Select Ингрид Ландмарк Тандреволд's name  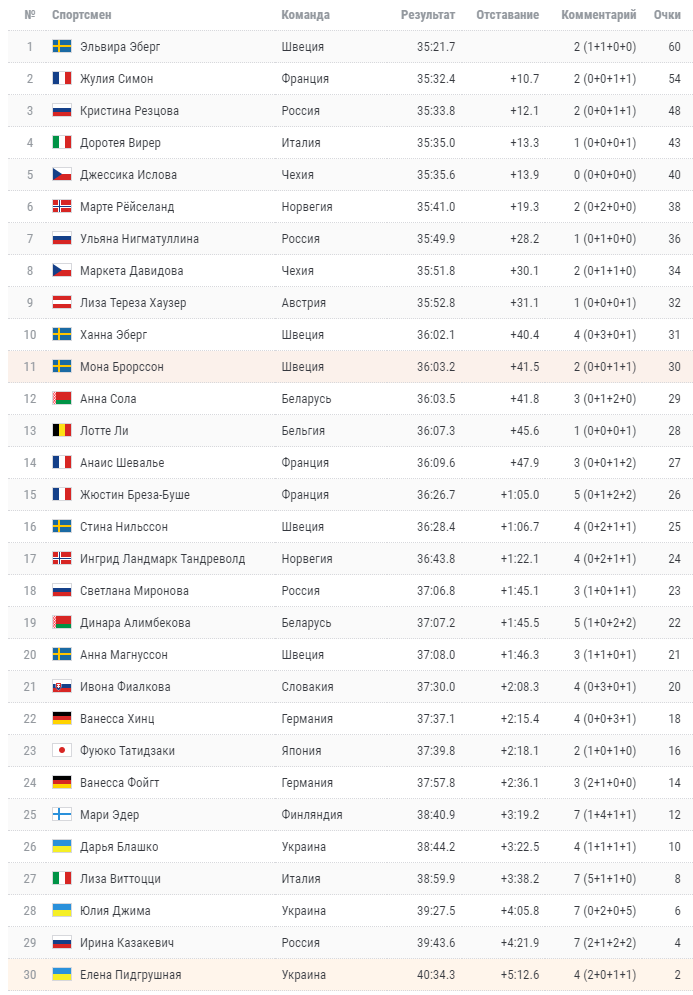click(162, 559)
